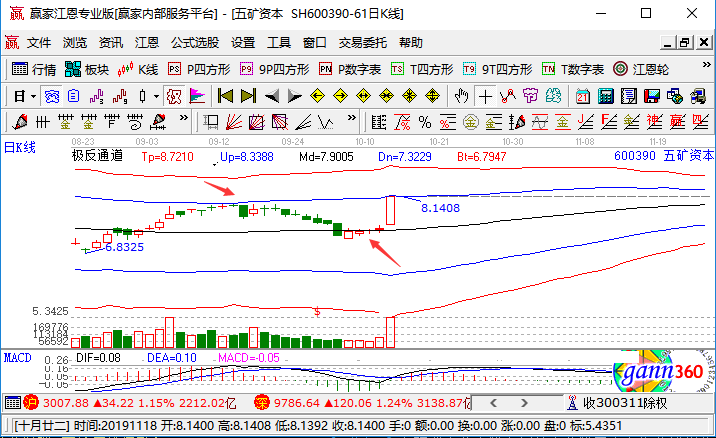This screenshot has height=438, width=716.
Task: Open the calculator icon
Action: [x=605, y=96]
